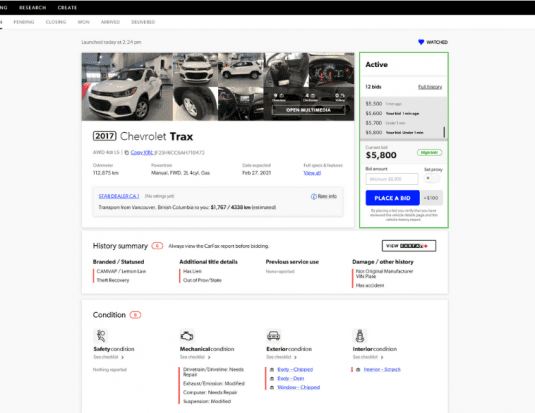Click the History summary count badge

point(157,246)
